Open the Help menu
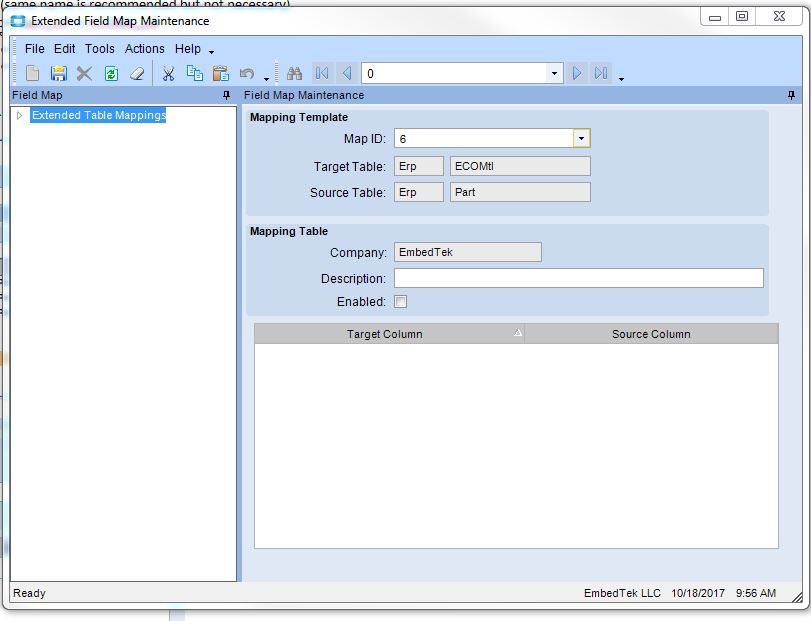The image size is (811, 621). click(188, 49)
